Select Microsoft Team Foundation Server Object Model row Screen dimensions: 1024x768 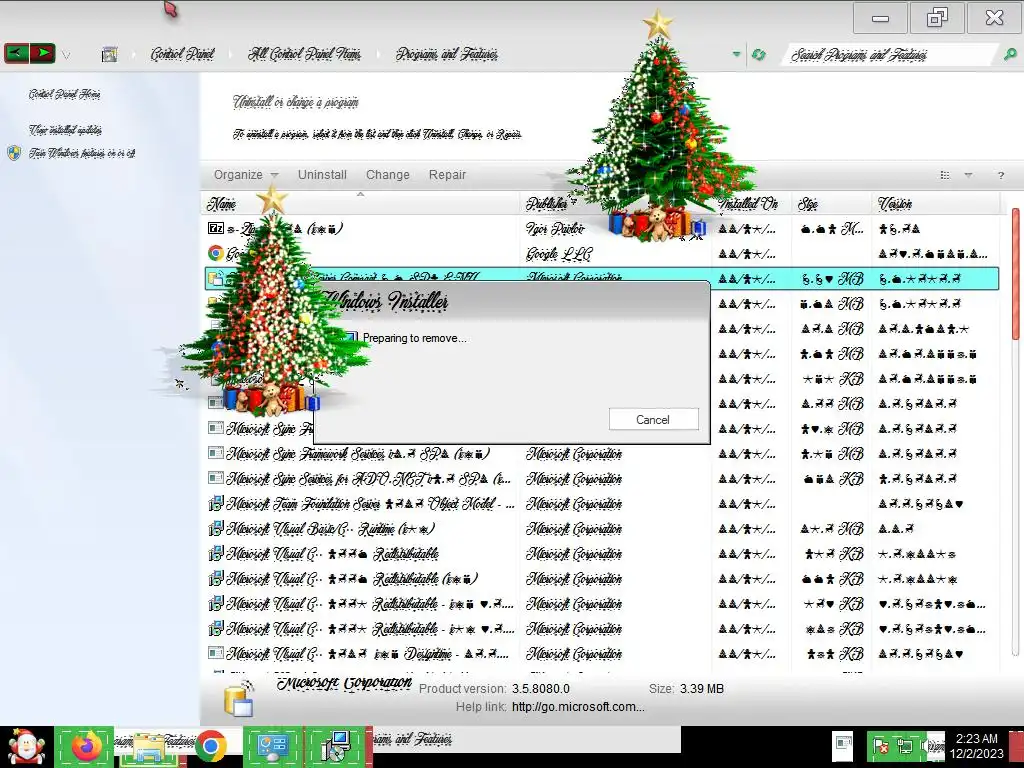pyautogui.click(x=601, y=504)
